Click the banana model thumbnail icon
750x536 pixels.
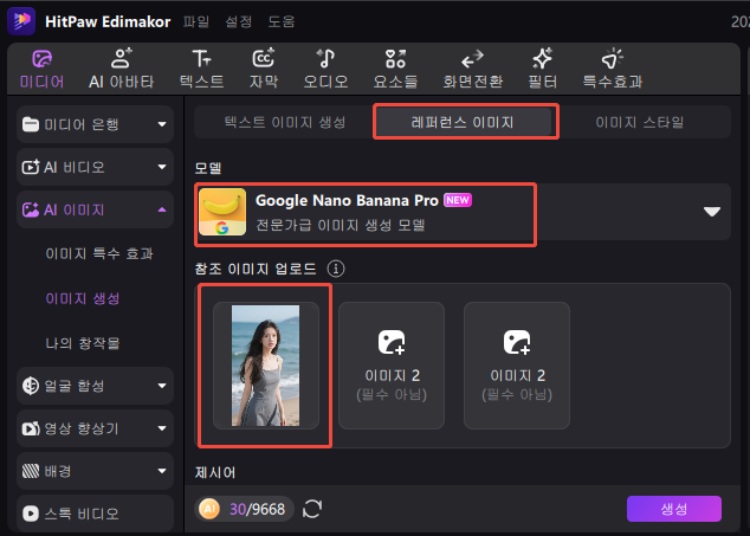(222, 212)
